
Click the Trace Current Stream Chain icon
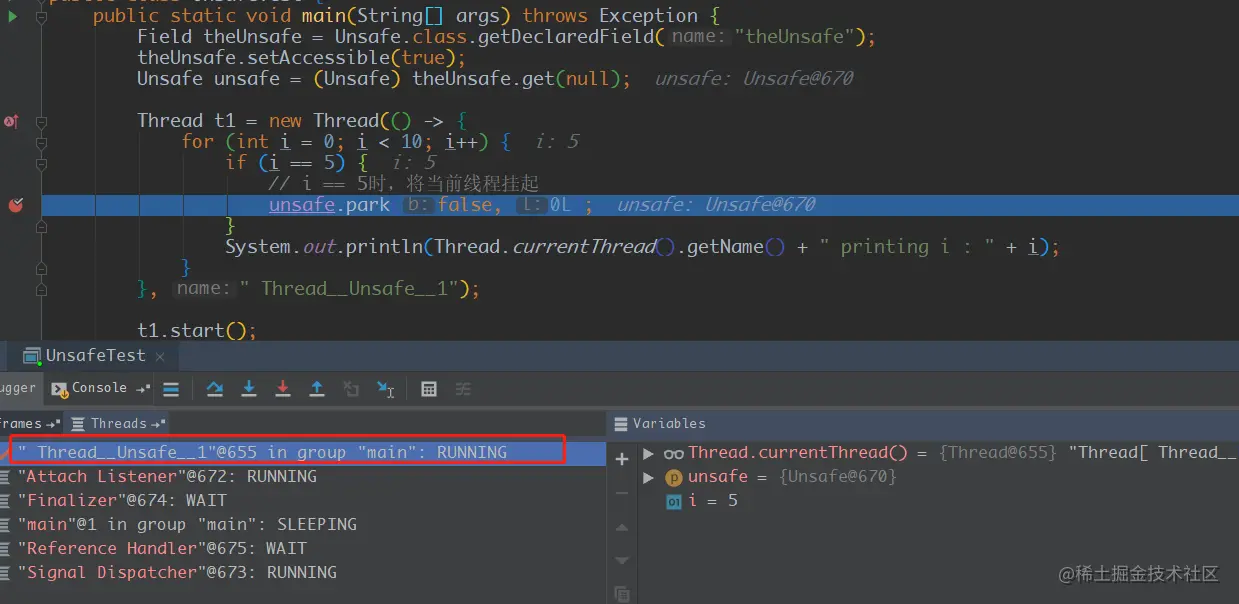463,389
